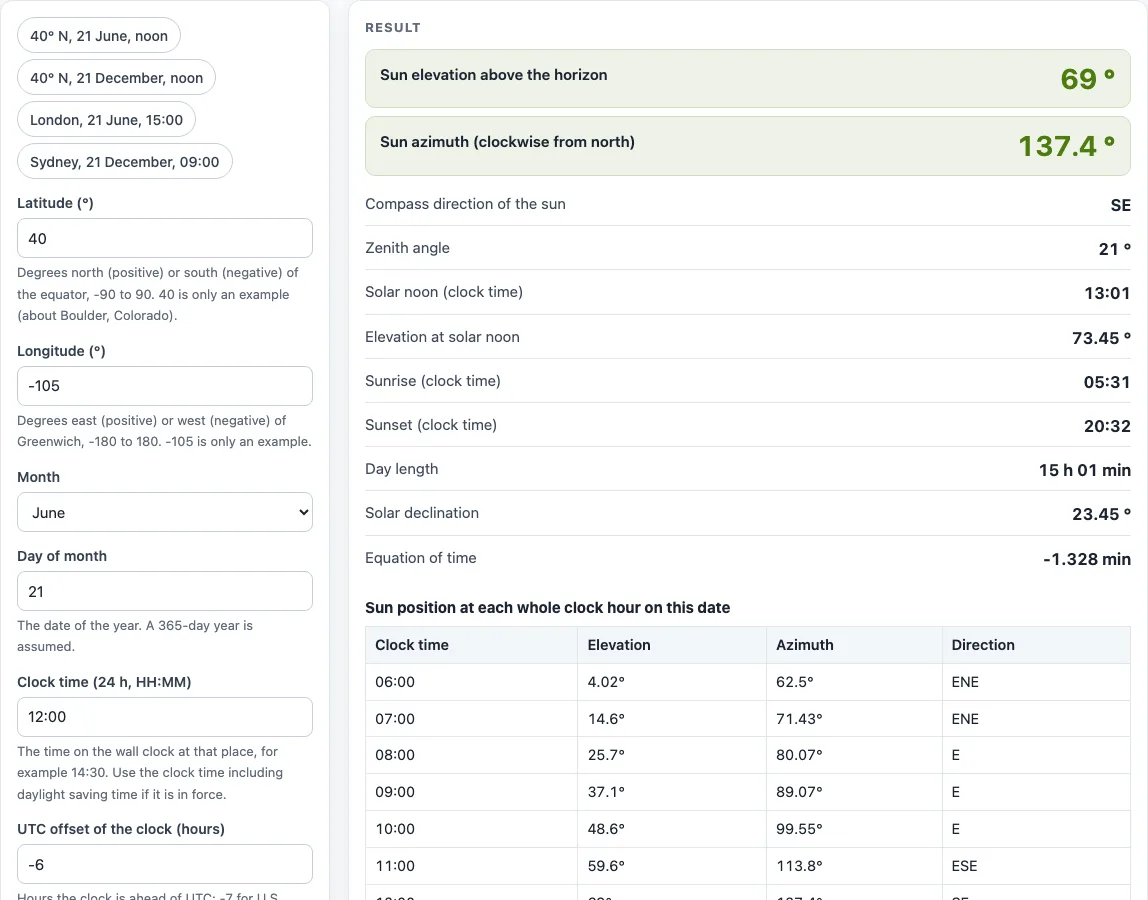1148x900 pixels.
Task: Click the Sun elevation above the horizon label
Action: pos(493,75)
